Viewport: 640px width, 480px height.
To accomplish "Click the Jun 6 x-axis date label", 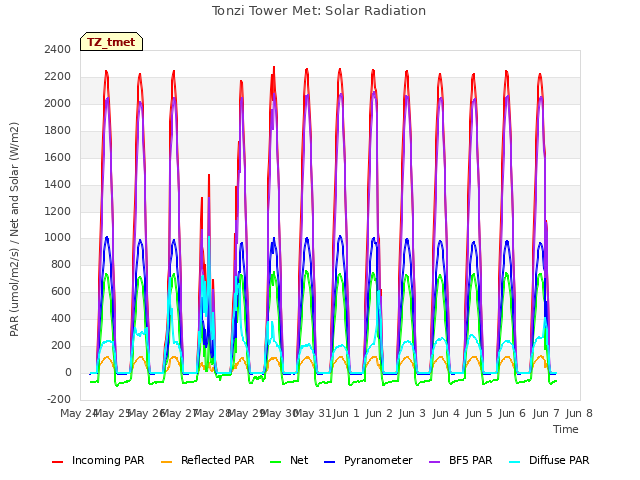I will pos(512,414).
